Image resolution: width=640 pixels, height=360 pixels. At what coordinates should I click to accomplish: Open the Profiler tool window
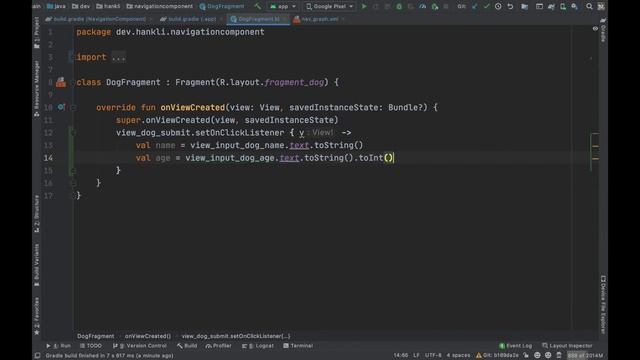(x=219, y=346)
